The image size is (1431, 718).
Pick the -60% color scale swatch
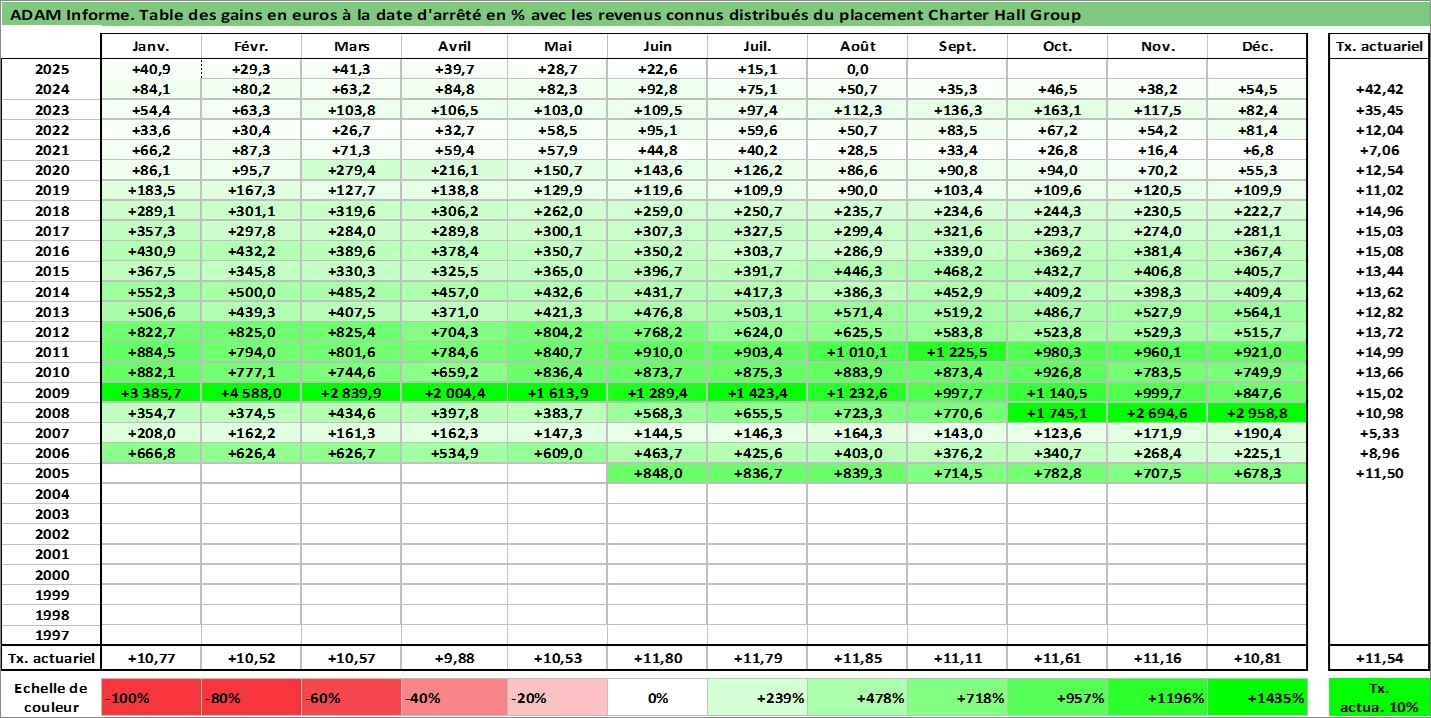click(352, 698)
